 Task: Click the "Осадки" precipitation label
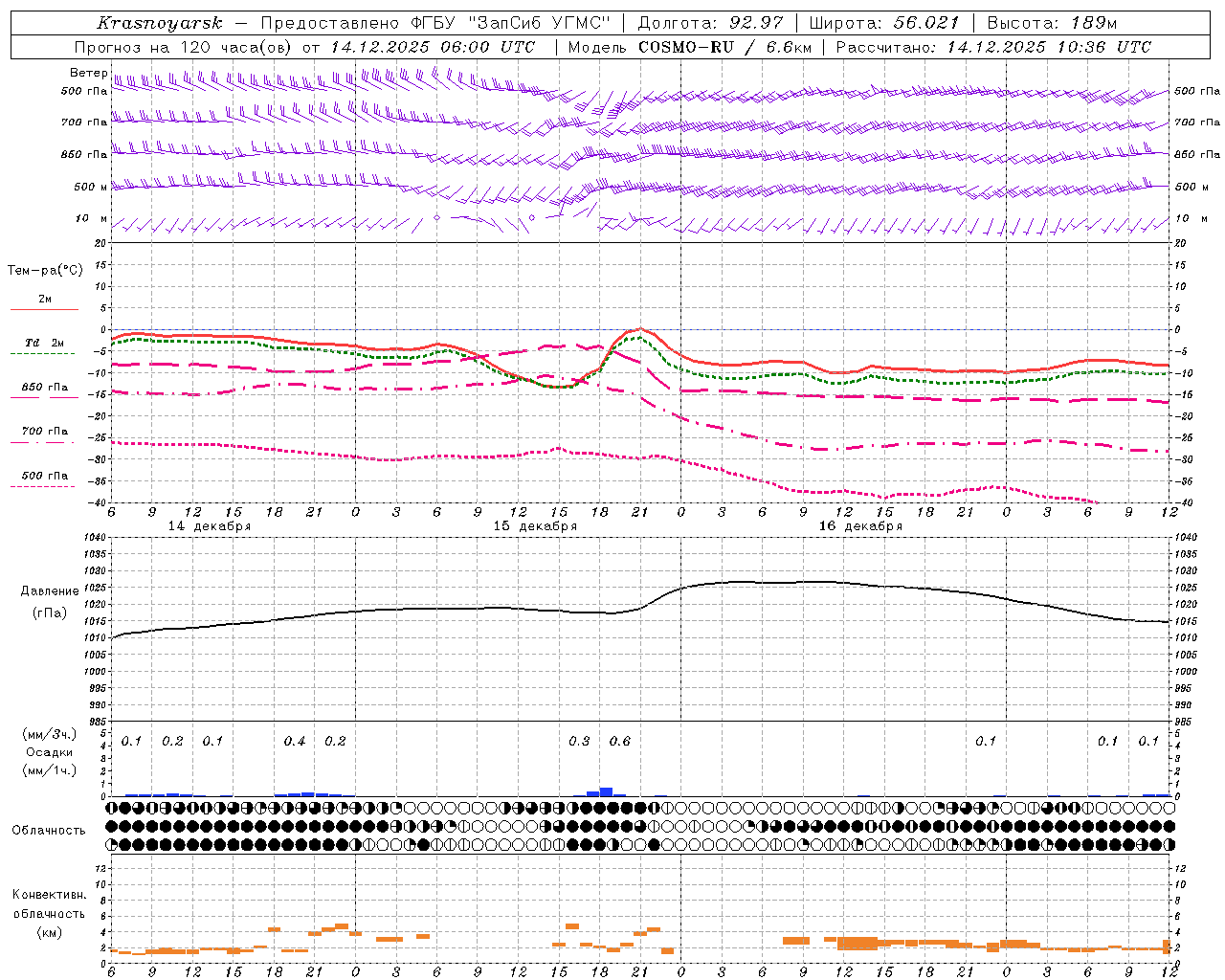click(50, 752)
